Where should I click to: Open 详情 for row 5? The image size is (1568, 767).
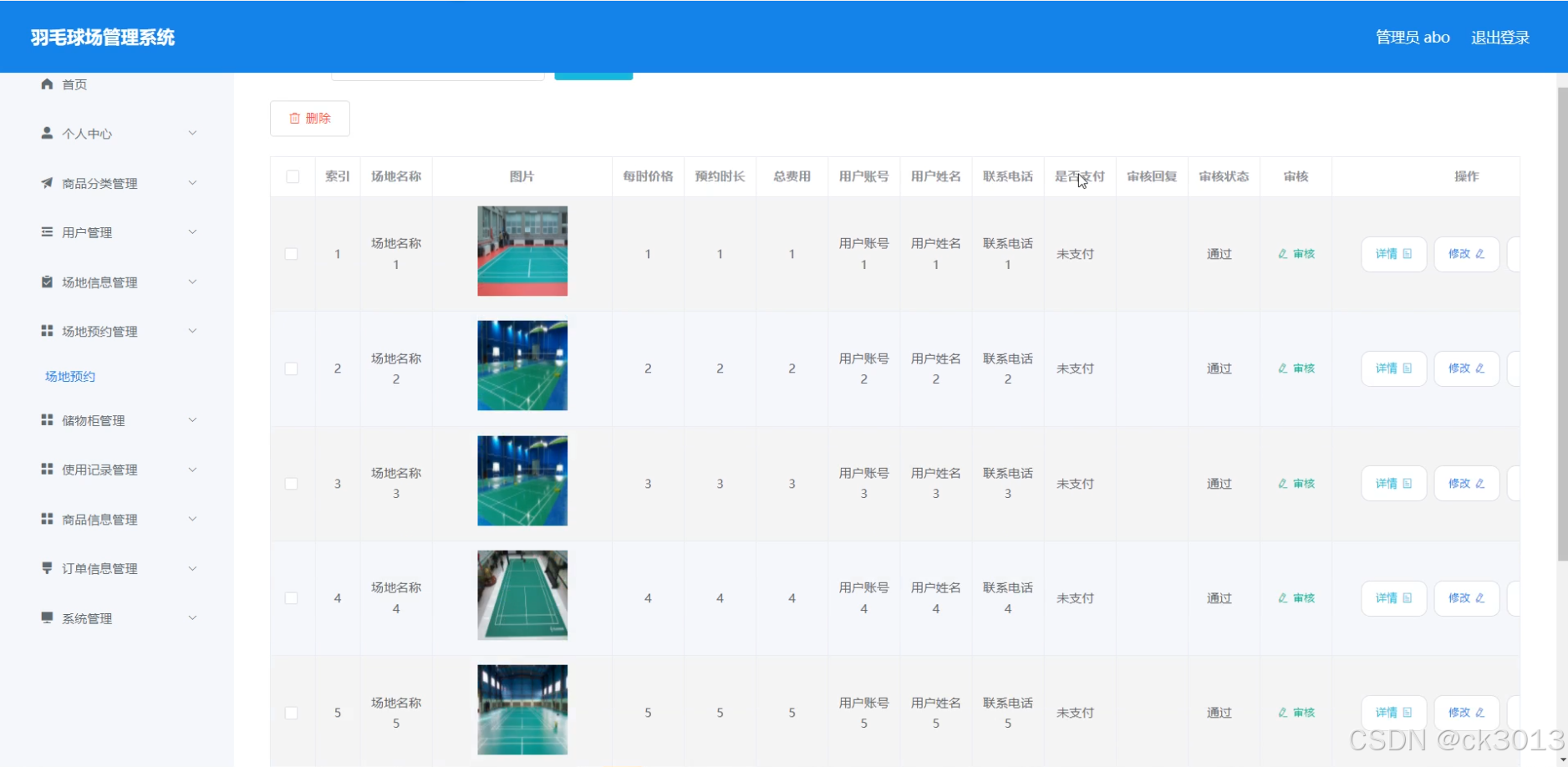click(1393, 713)
